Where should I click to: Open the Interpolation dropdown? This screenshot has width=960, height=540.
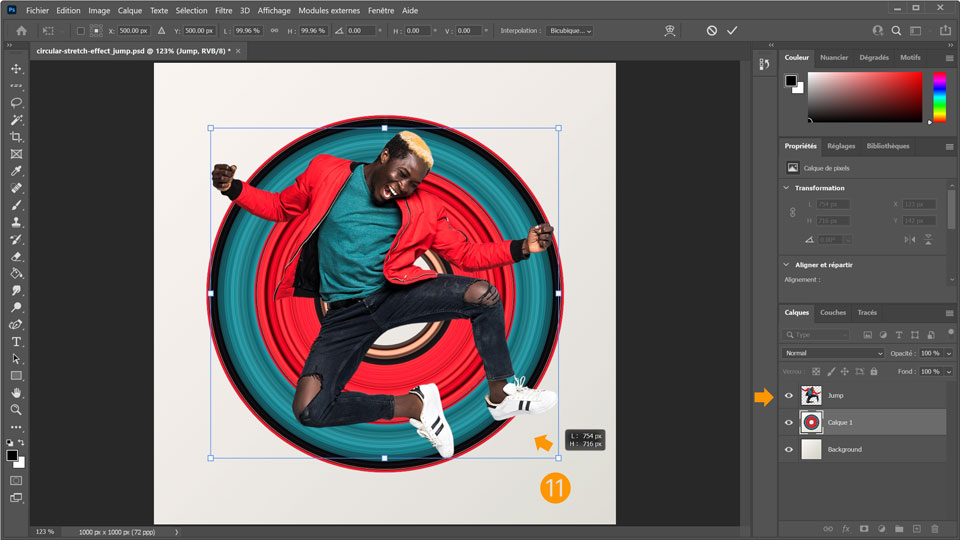pyautogui.click(x=569, y=31)
